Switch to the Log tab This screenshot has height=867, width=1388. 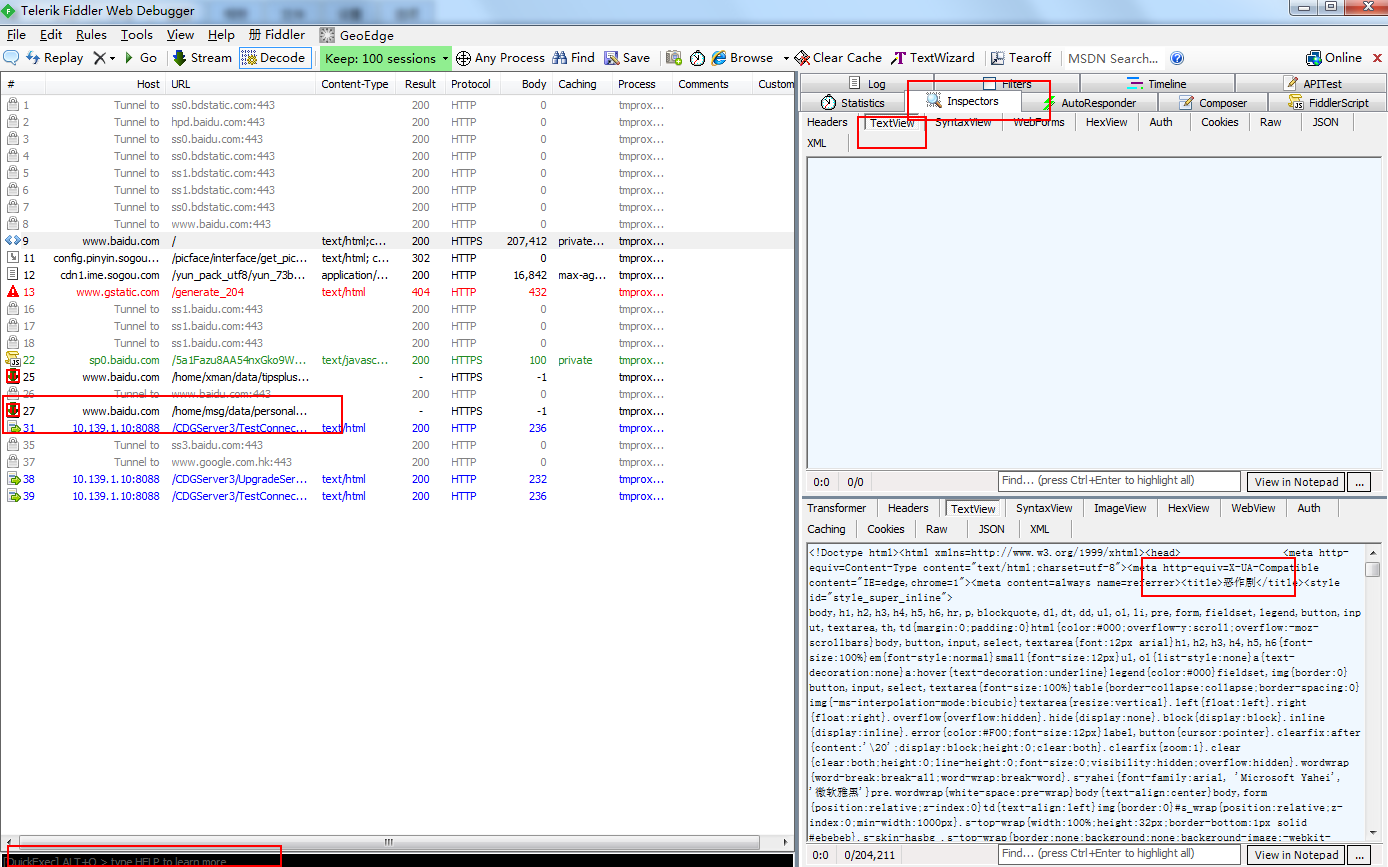pyautogui.click(x=867, y=84)
